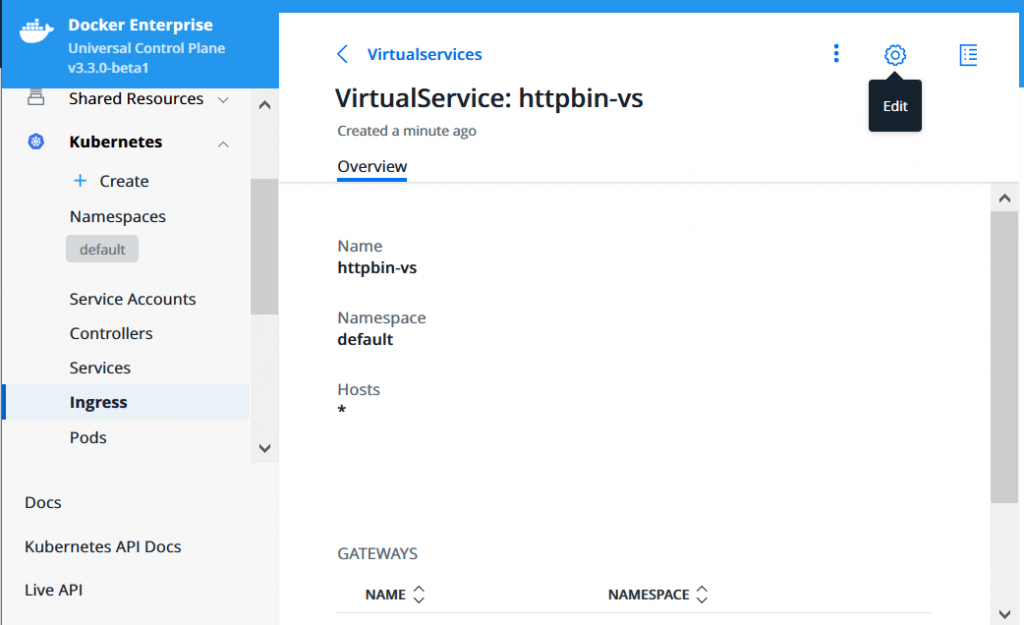Sort gateways by the NAME sort arrows

(419, 594)
